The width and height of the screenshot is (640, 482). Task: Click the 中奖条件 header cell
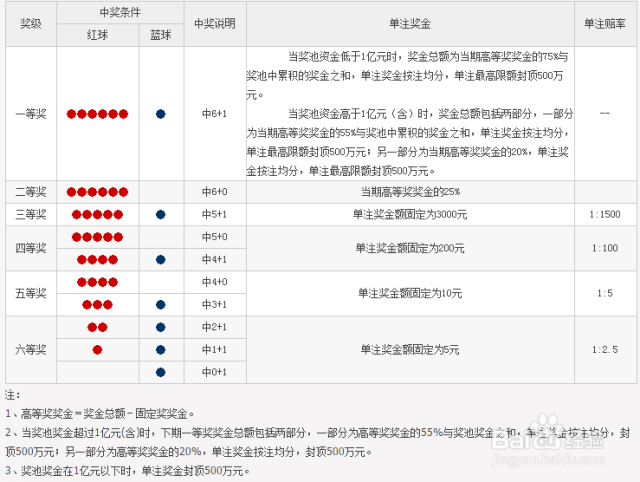[x=120, y=12]
